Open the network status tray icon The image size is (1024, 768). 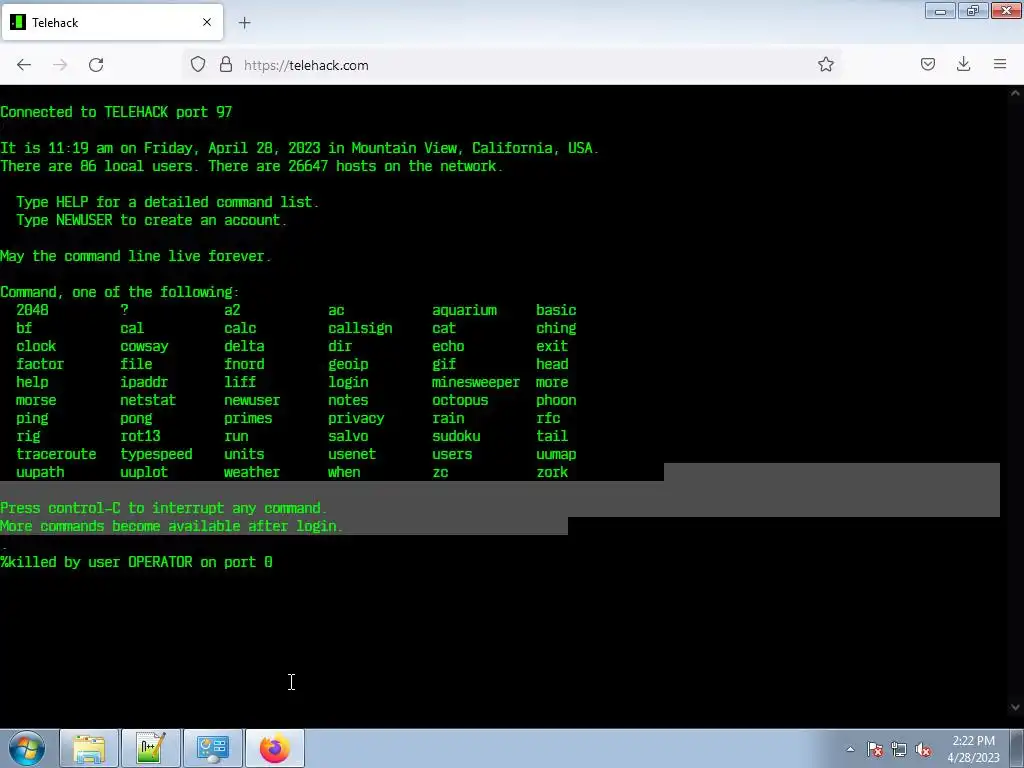(899, 749)
